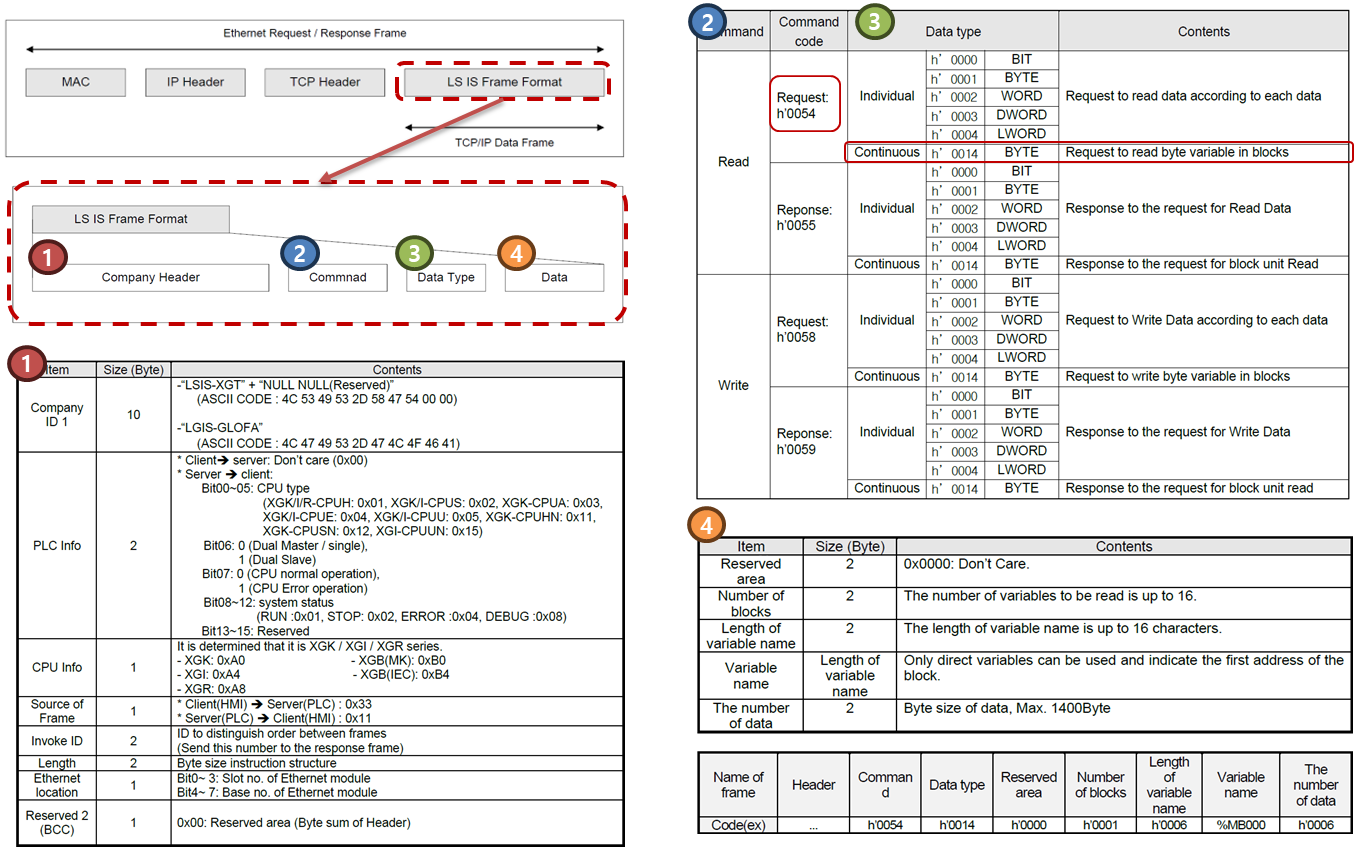Viewport: 1354px width, 847px height.
Task: Click the Read command cell
Action: click(733, 162)
